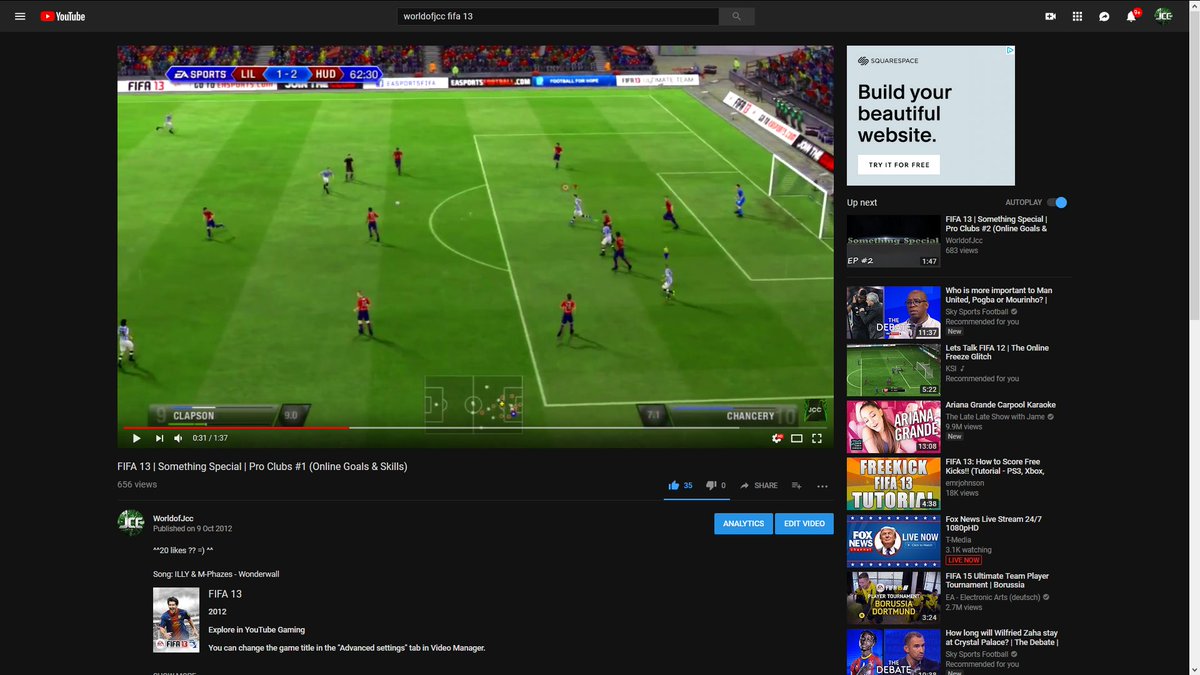Open Ariana Grande Carpool Karaoke thumbnail

893,427
